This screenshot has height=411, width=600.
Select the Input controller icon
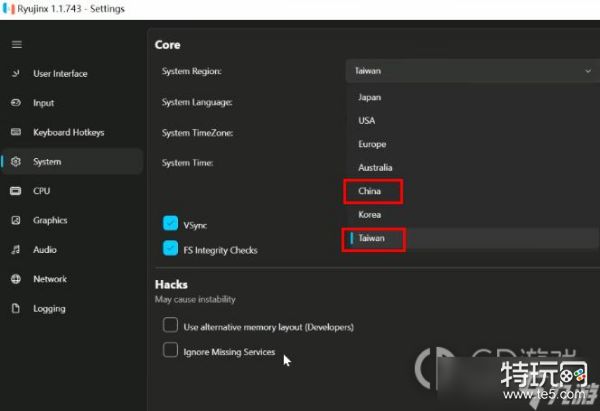pos(16,103)
